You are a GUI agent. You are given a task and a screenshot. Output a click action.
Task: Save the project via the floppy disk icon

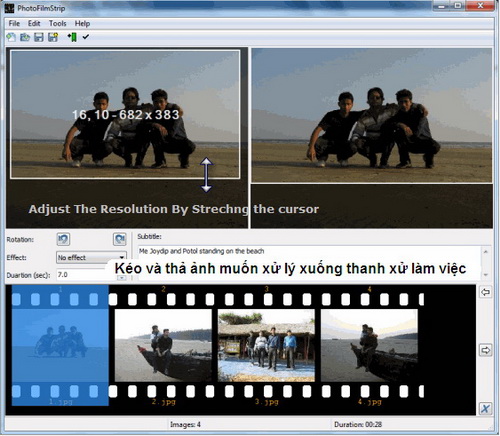(39, 37)
